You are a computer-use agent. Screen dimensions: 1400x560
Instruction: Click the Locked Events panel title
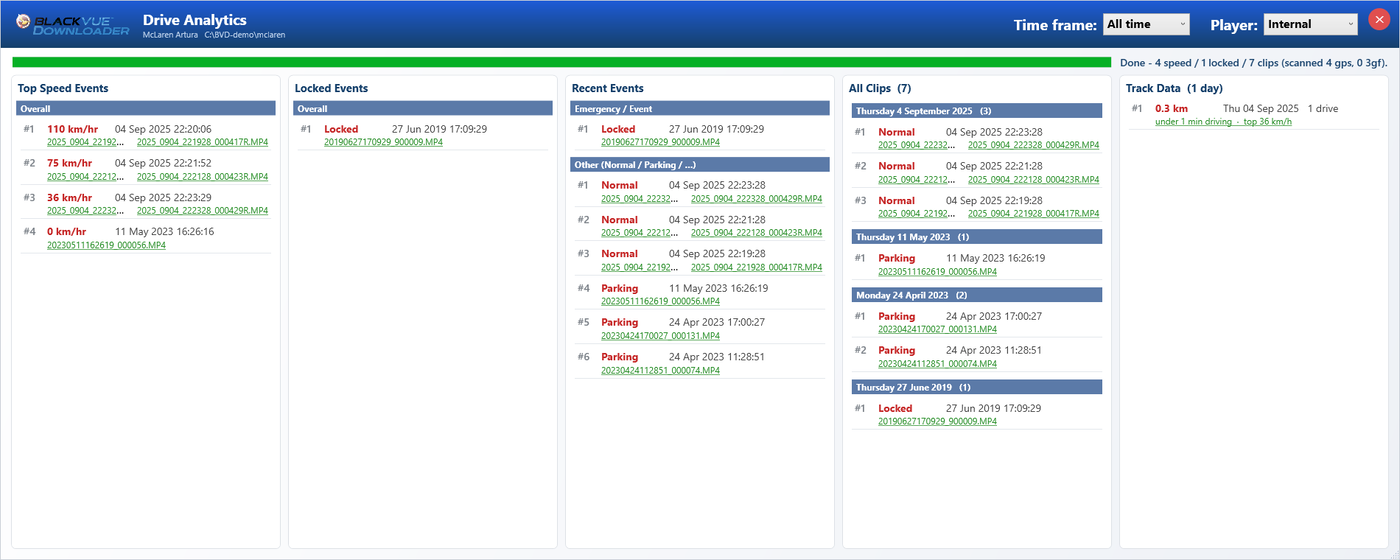point(331,88)
